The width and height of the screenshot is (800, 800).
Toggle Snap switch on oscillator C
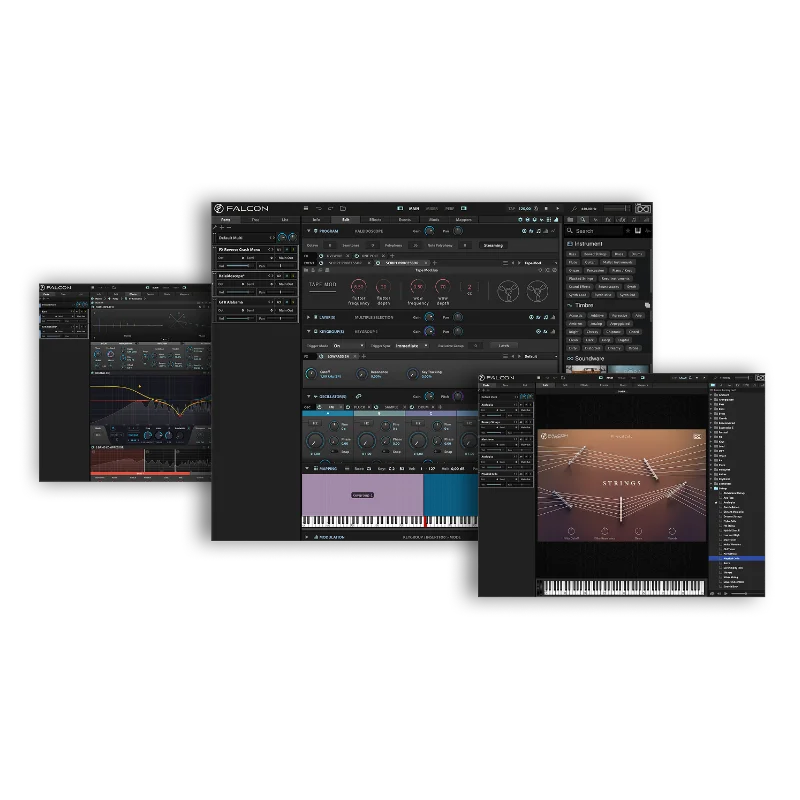(438, 452)
